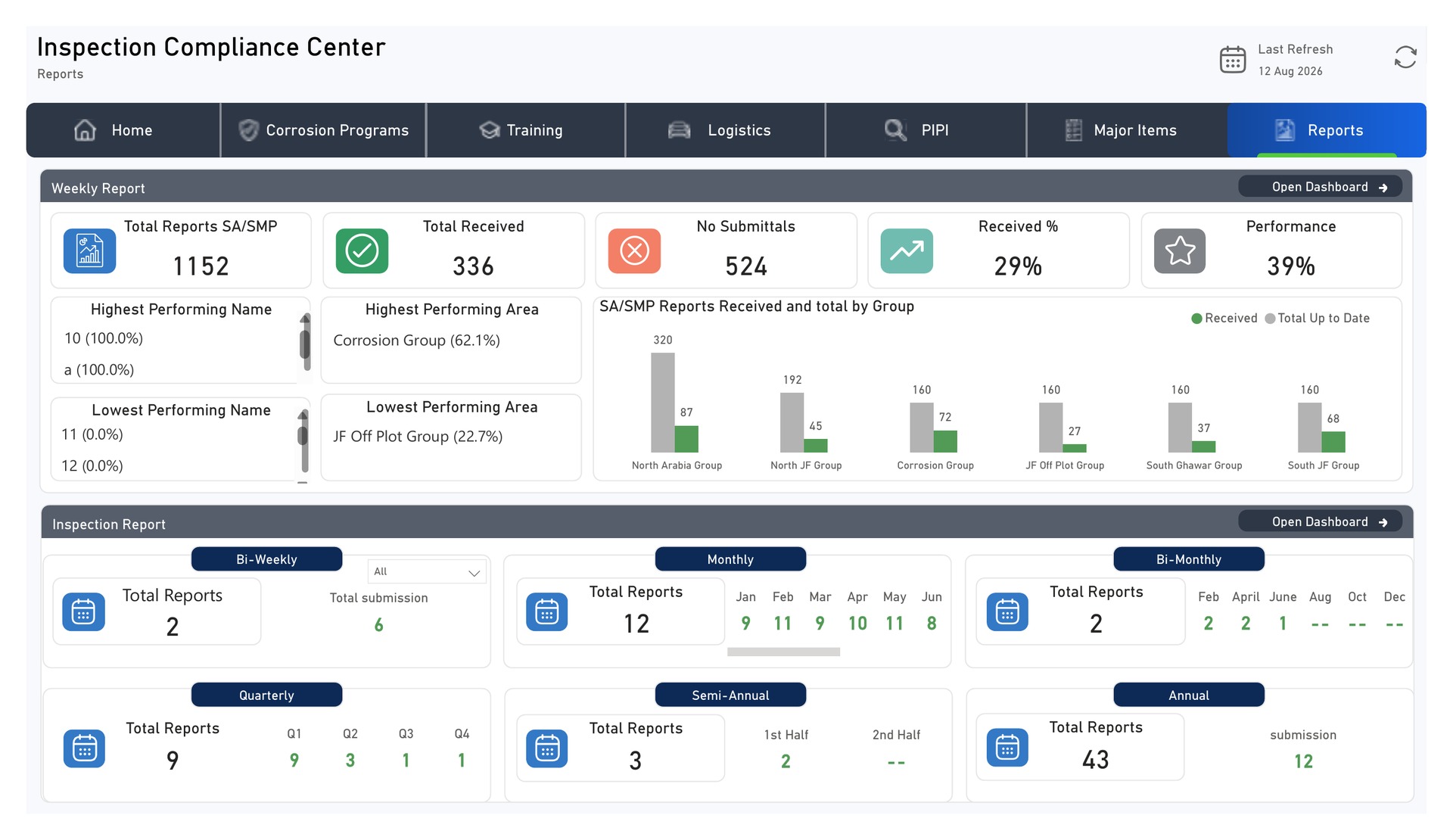This screenshot has height=840, width=1453.
Task: Toggle the Received legend item
Action: coord(1224,319)
